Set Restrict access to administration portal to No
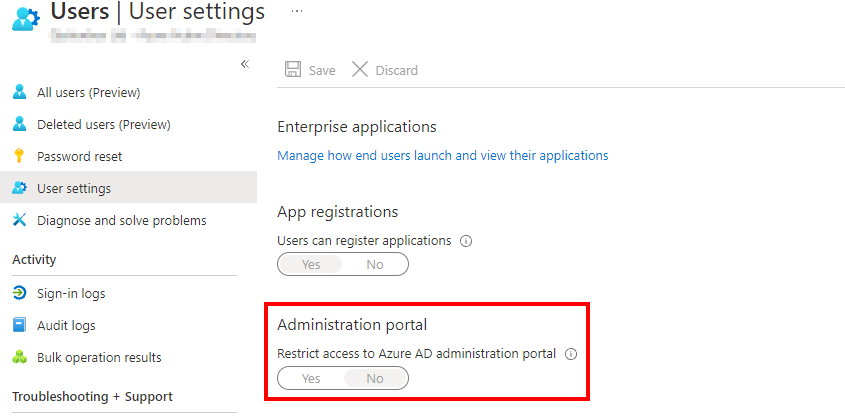The image size is (845, 419). pos(375,378)
